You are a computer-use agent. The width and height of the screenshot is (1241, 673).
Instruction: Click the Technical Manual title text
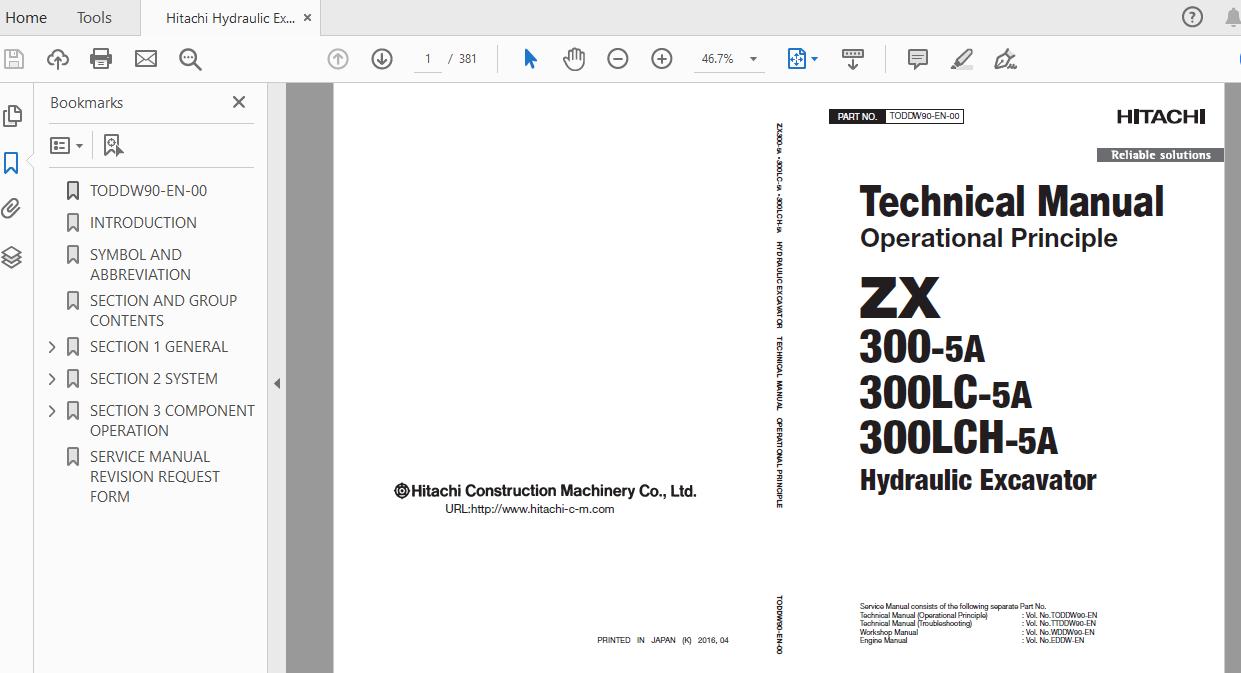click(x=1011, y=202)
